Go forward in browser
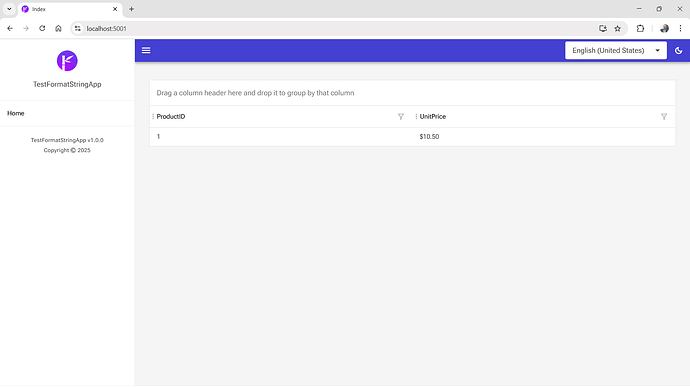 pyautogui.click(x=26, y=28)
